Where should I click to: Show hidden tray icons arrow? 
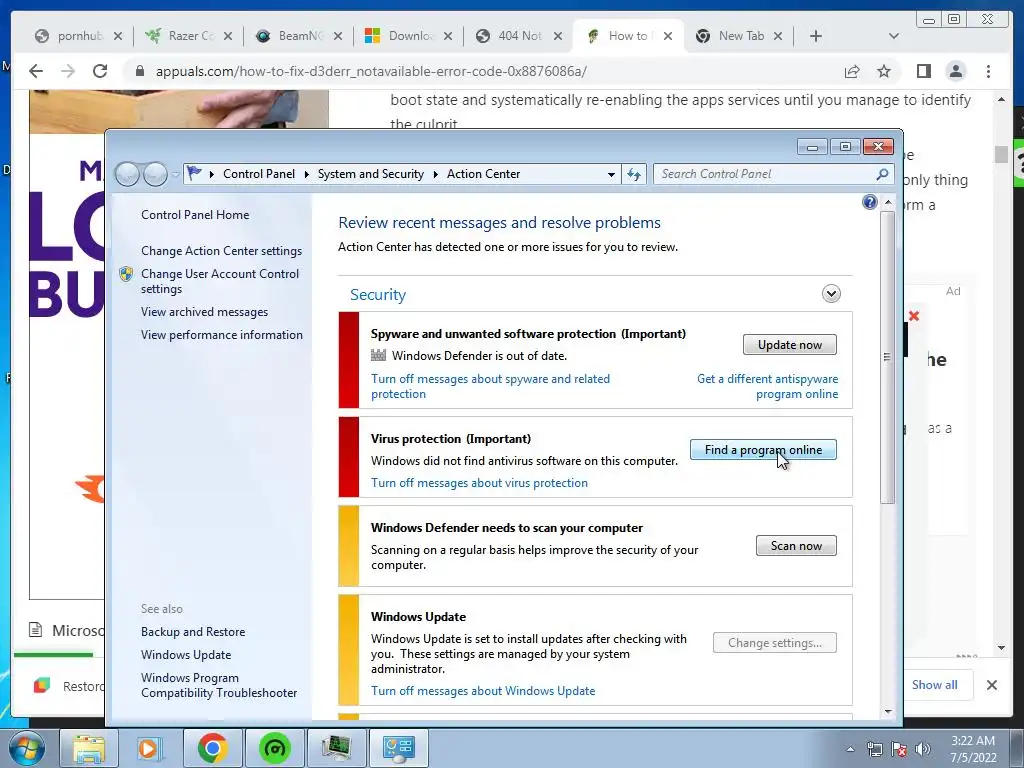pyautogui.click(x=850, y=749)
